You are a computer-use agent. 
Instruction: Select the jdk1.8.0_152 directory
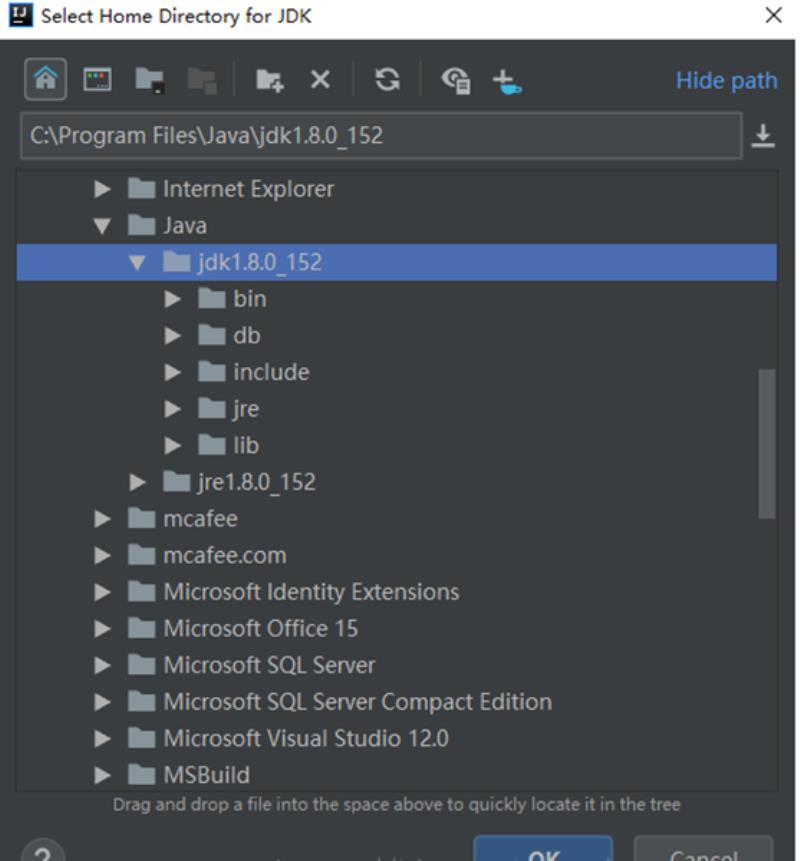(396, 262)
